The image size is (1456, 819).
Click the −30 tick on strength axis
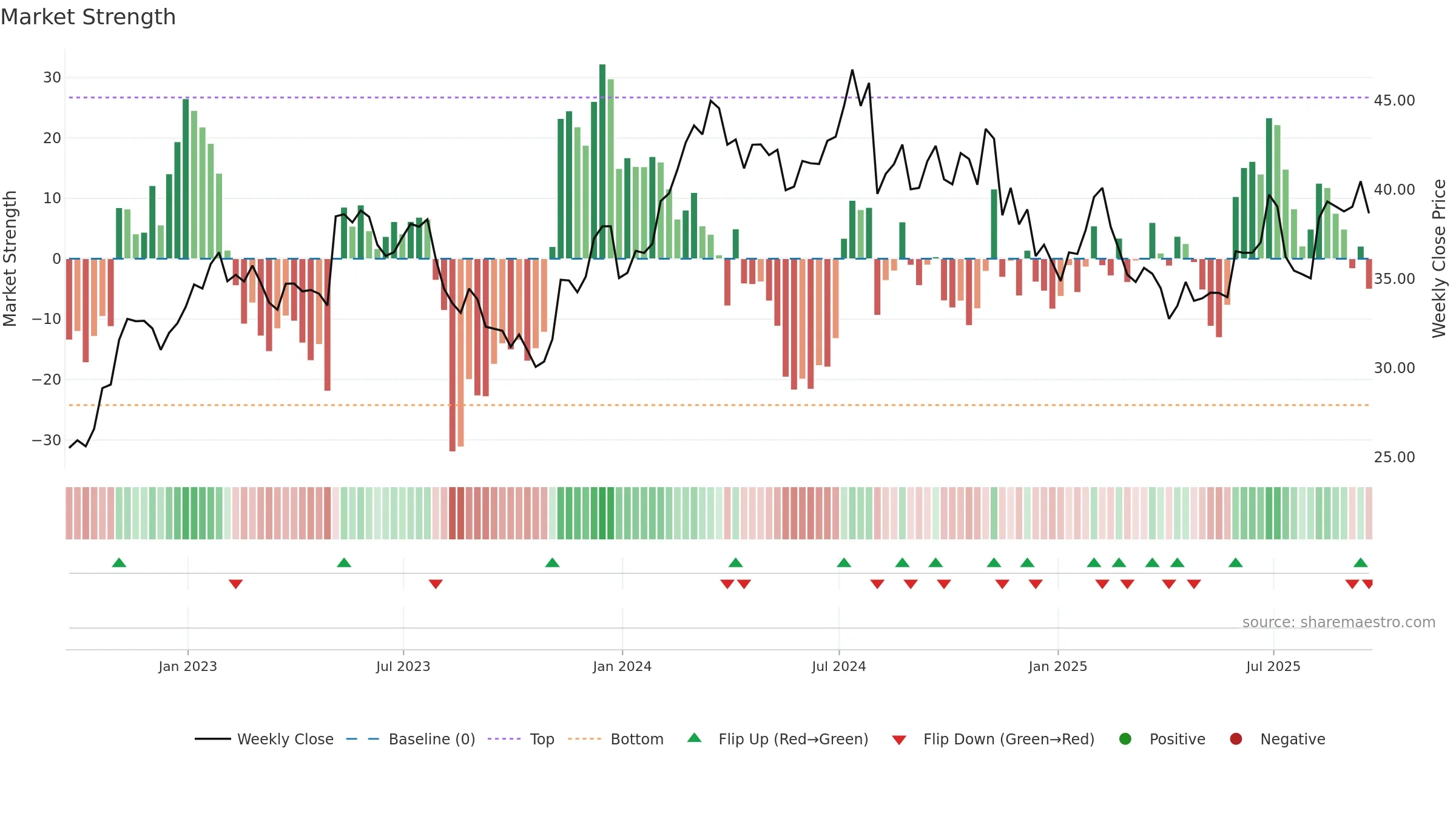pyautogui.click(x=47, y=440)
